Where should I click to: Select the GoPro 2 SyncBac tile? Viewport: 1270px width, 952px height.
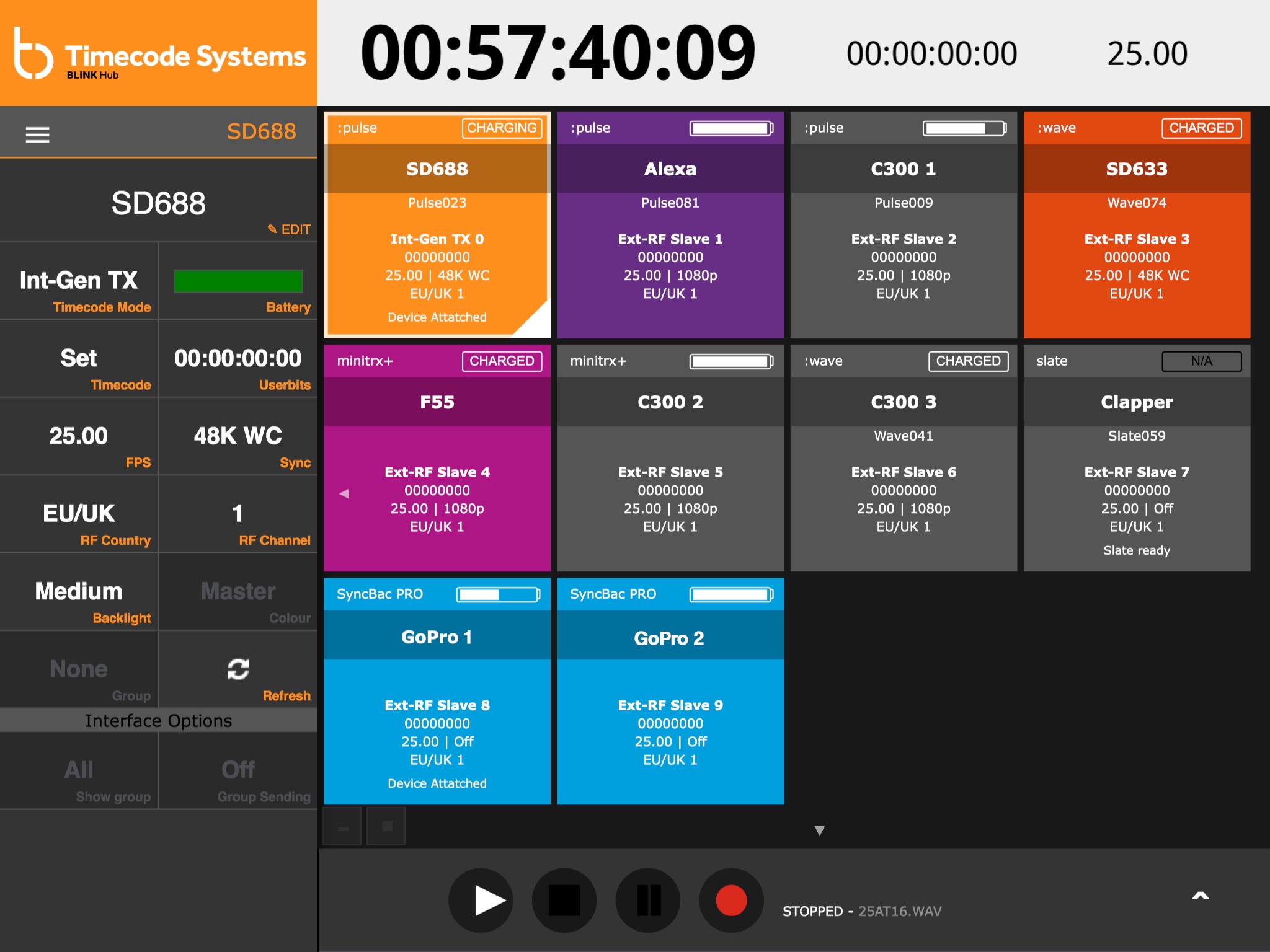(670, 691)
